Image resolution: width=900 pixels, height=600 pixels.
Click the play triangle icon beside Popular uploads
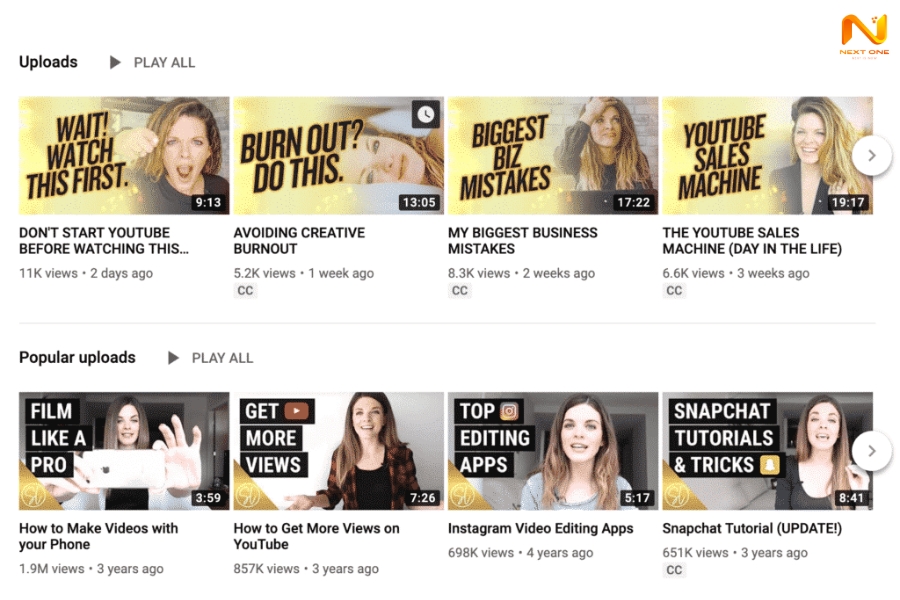click(x=173, y=358)
